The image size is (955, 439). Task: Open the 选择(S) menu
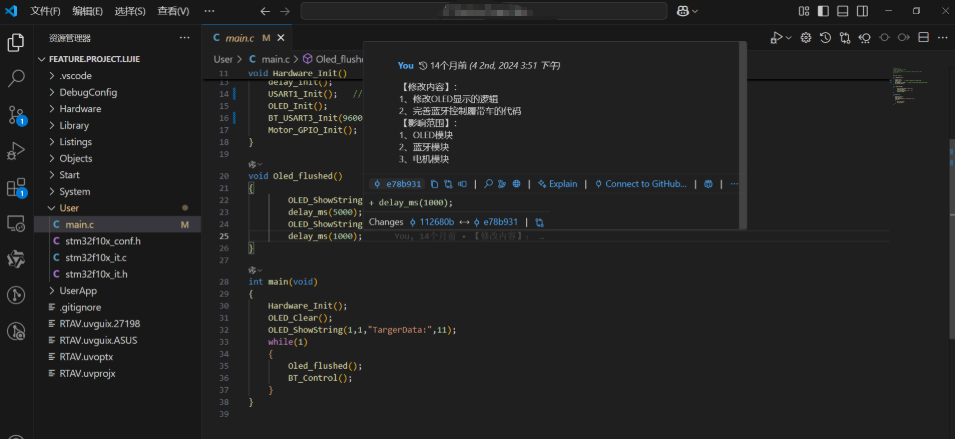pyautogui.click(x=130, y=11)
